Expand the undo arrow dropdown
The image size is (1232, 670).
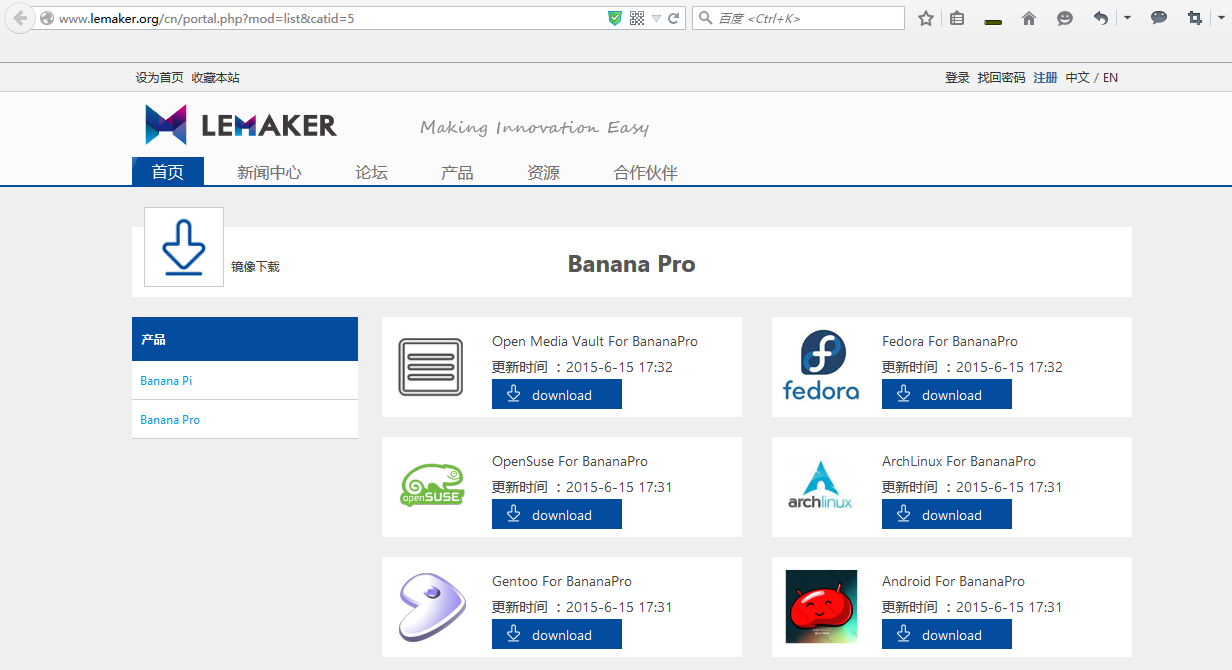[x=1127, y=18]
